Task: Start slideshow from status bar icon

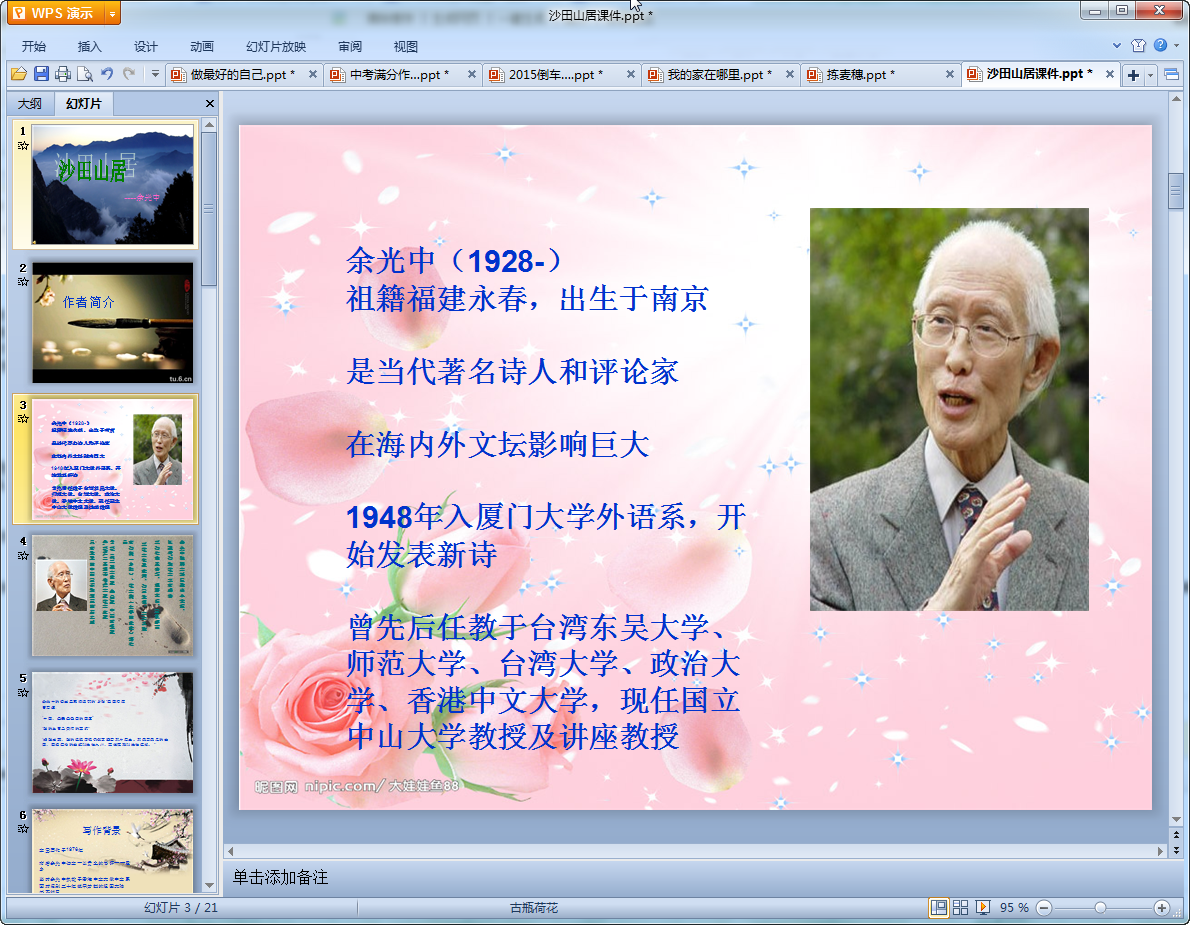Action: (982, 908)
